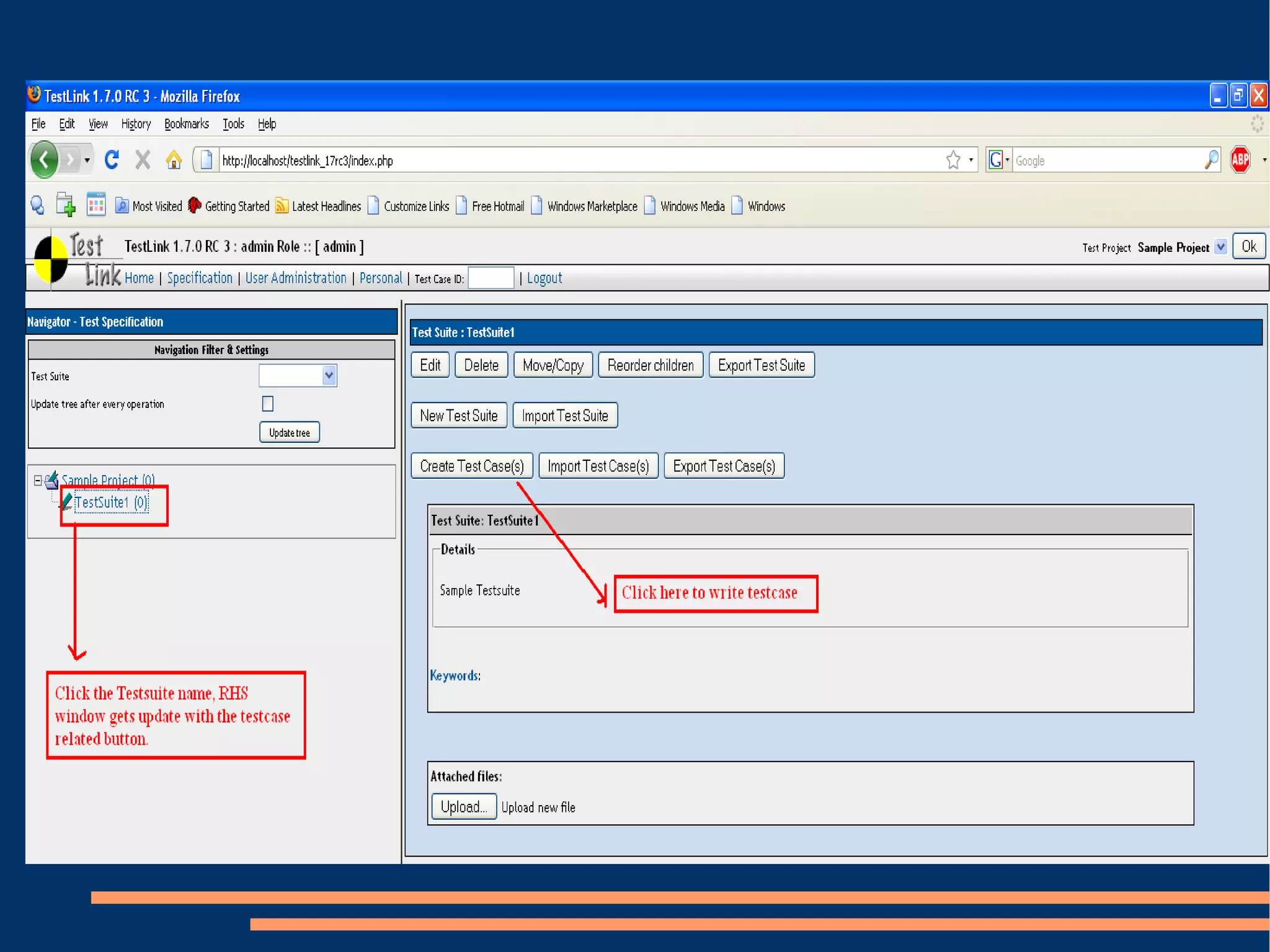This screenshot has width=1270, height=952.
Task: Select Sample Project (0) in the tree
Action: [108, 480]
